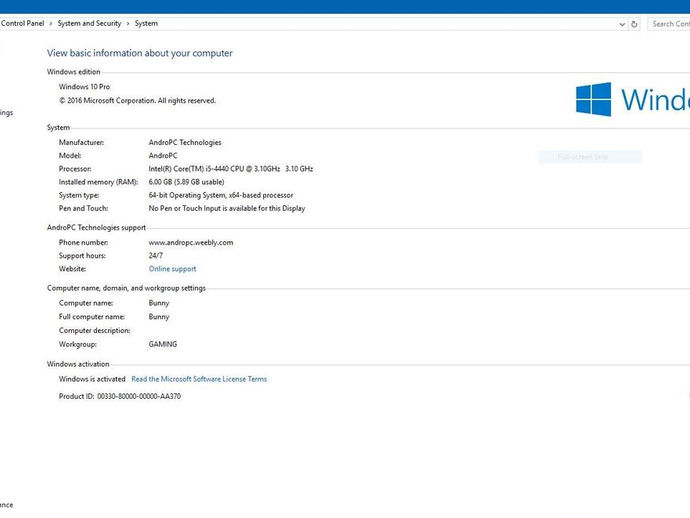Open System and Security in the breadcrumb
Viewport: 690px width, 518px height.
(89, 23)
